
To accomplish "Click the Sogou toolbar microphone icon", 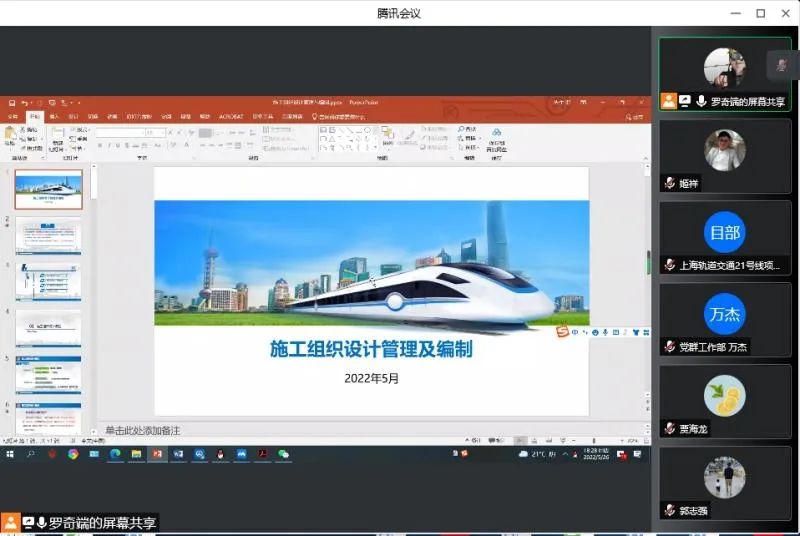I will (x=605, y=333).
